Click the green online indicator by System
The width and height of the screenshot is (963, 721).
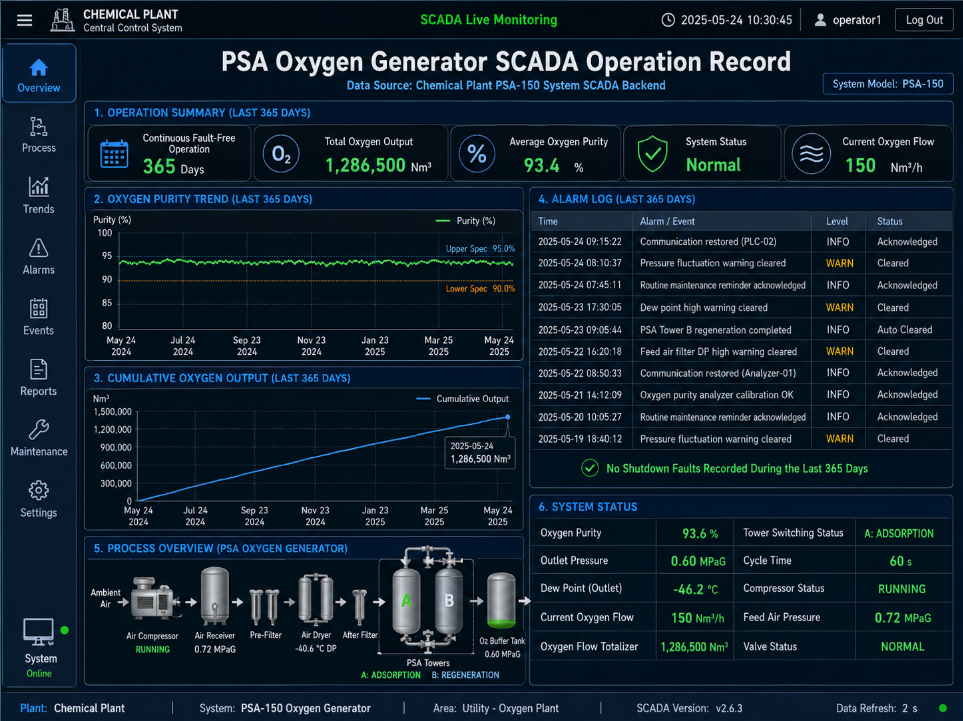pos(64,630)
